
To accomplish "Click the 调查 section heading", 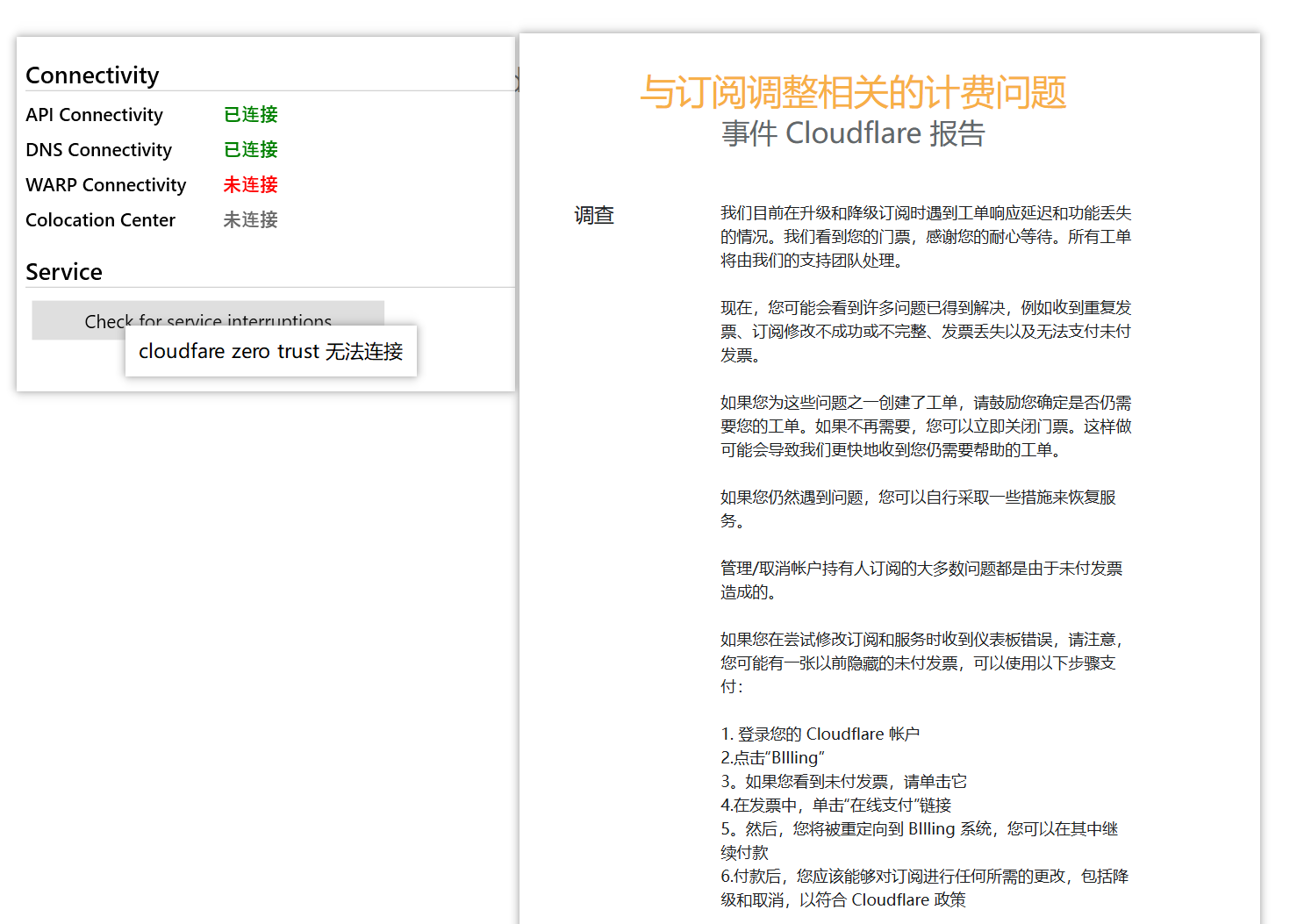I will pos(594,215).
